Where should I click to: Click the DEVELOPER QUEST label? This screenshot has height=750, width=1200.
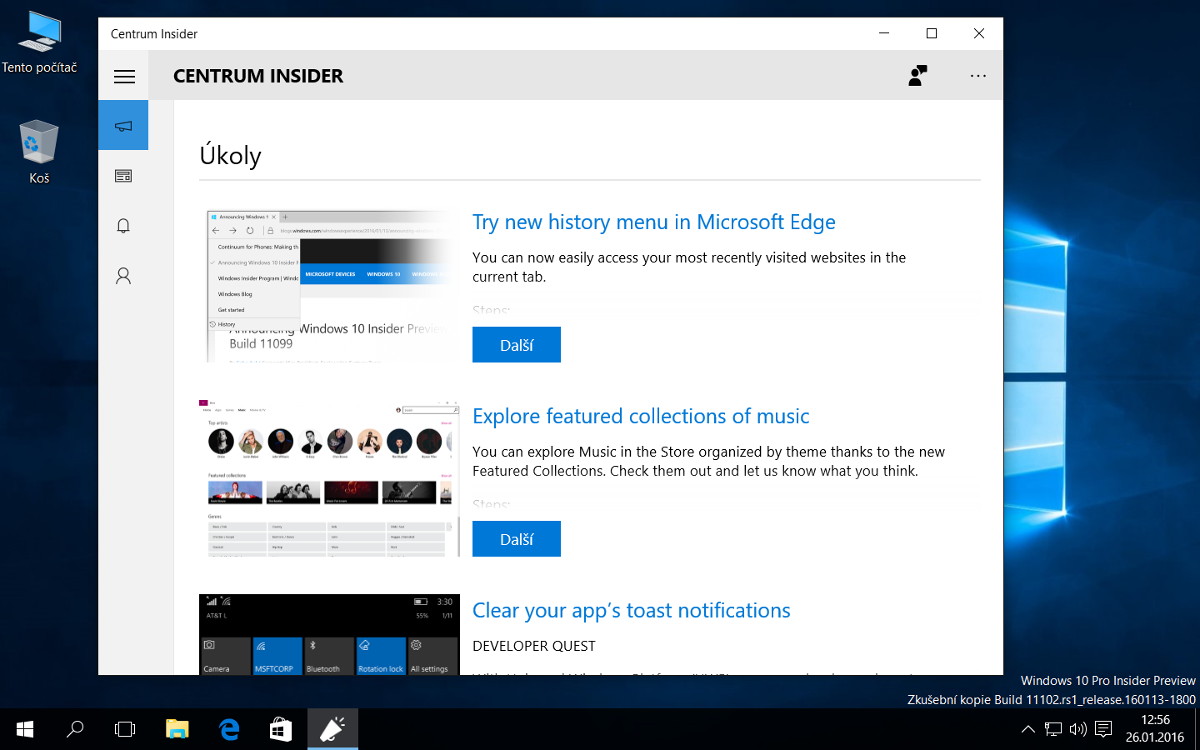click(534, 646)
